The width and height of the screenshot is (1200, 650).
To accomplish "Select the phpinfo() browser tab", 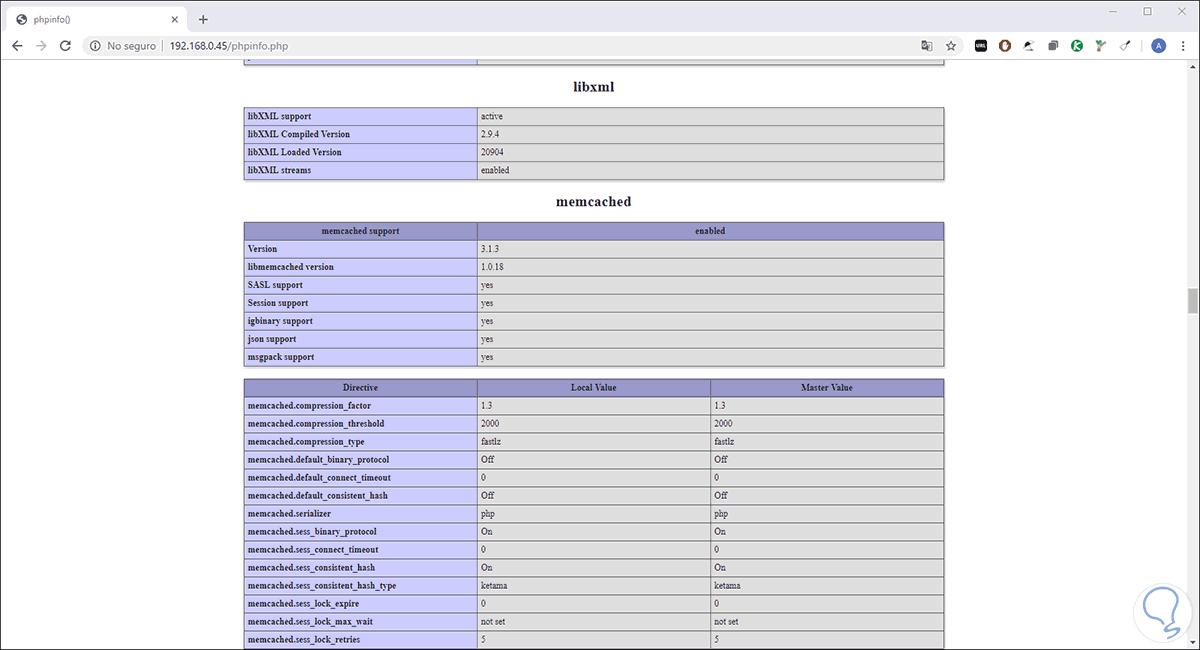I will (97, 19).
